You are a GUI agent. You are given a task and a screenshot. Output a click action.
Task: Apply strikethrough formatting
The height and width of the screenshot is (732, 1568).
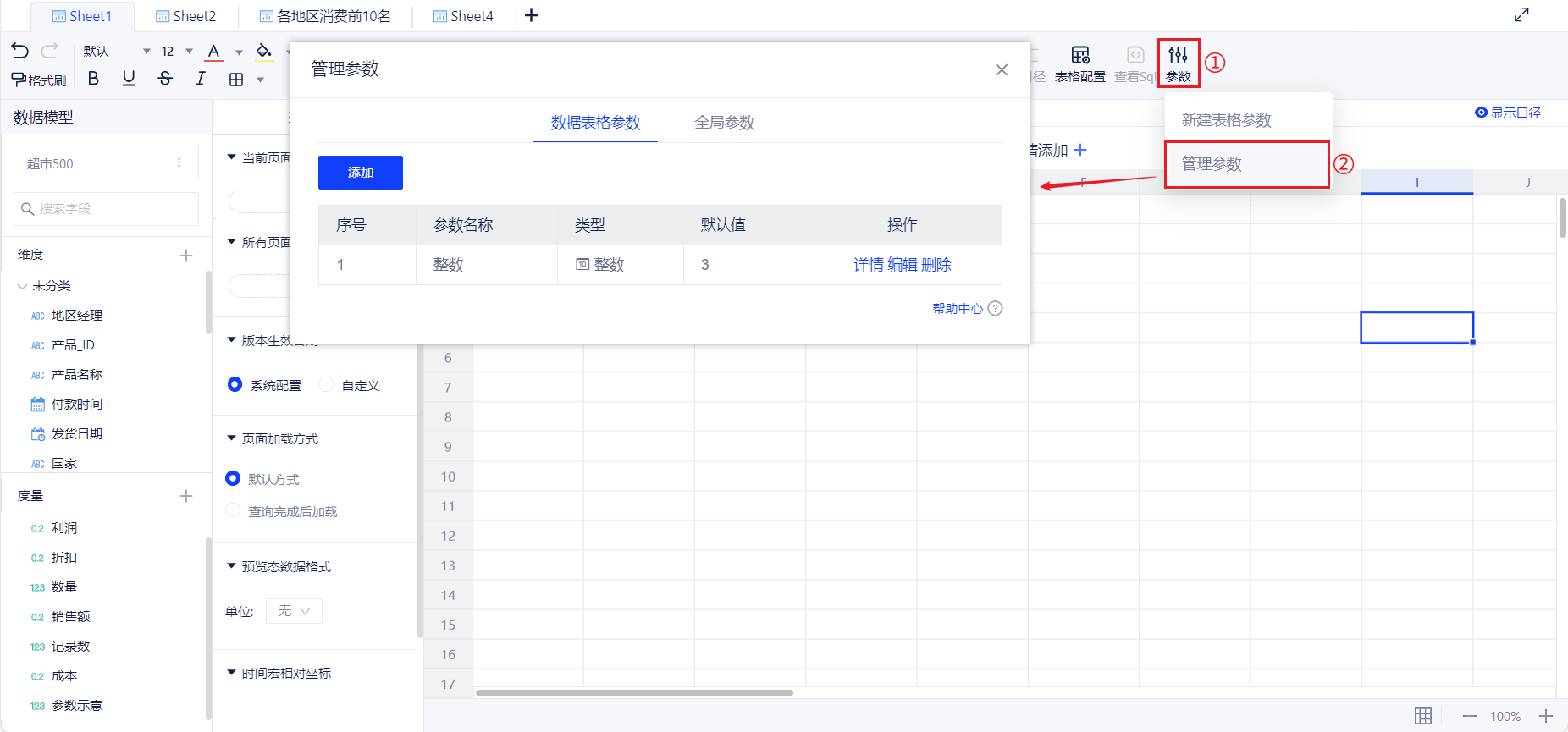[x=165, y=79]
